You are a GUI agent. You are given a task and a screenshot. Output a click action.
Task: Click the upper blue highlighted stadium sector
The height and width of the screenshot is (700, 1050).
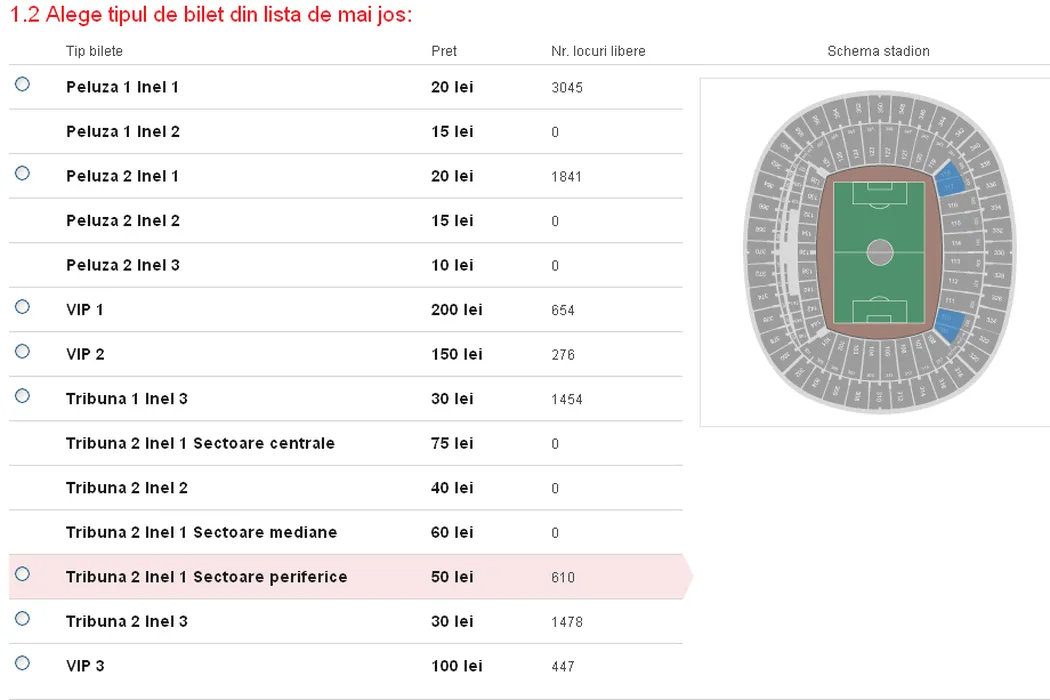click(x=950, y=180)
